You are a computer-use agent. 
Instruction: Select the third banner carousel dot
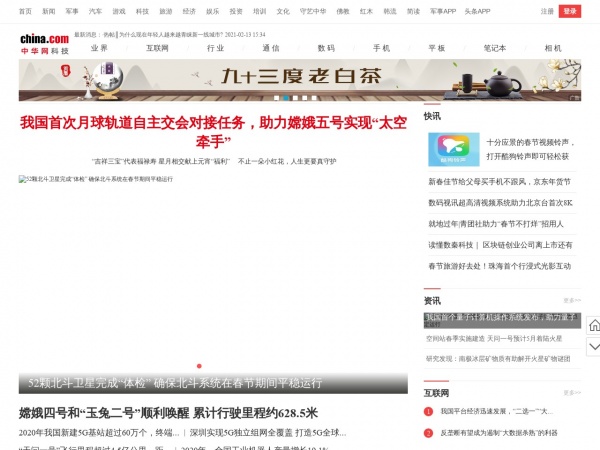[x=295, y=98]
